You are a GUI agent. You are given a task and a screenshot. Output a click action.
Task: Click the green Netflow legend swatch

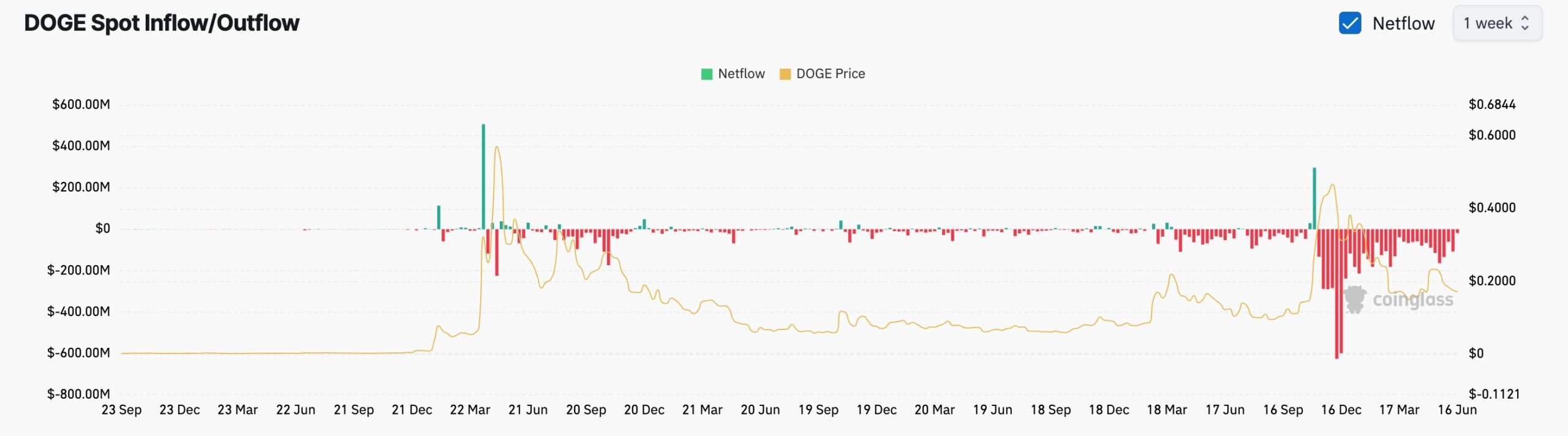coord(707,74)
